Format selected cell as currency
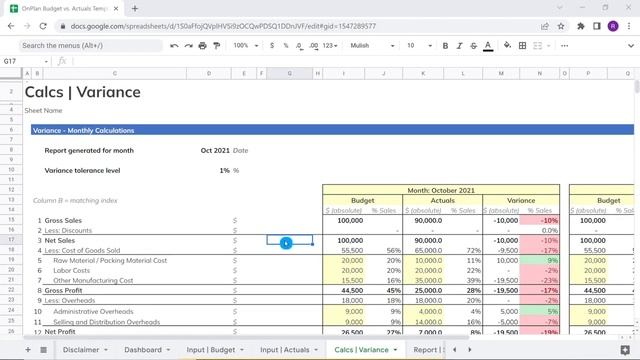The image size is (640, 360). coord(272,46)
